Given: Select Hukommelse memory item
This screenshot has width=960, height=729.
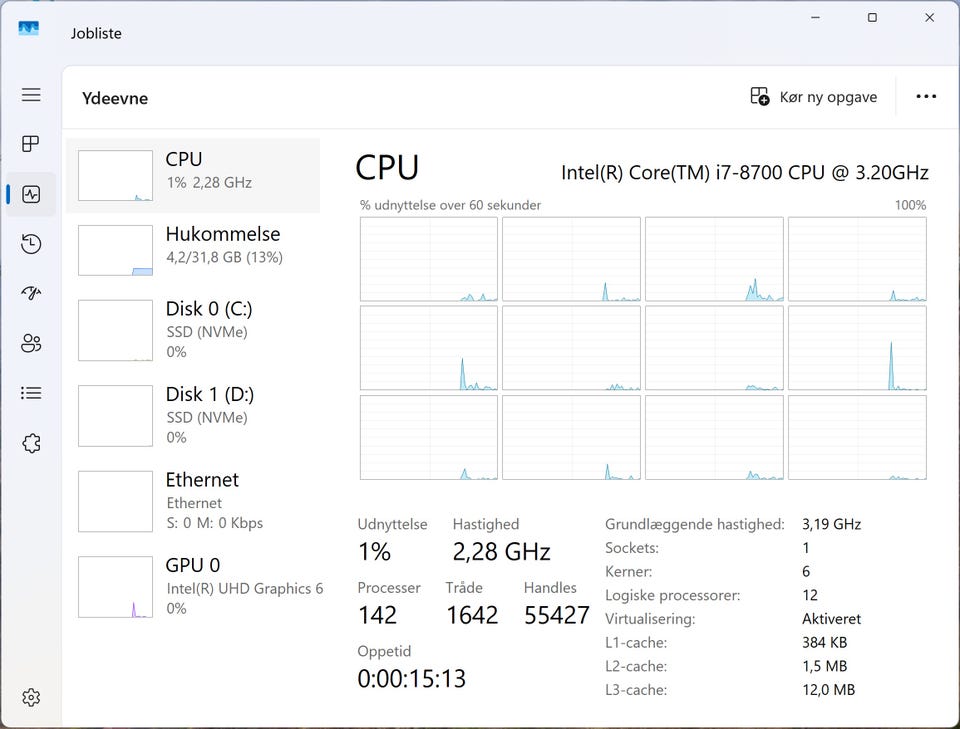Looking at the screenshot, I should (193, 250).
